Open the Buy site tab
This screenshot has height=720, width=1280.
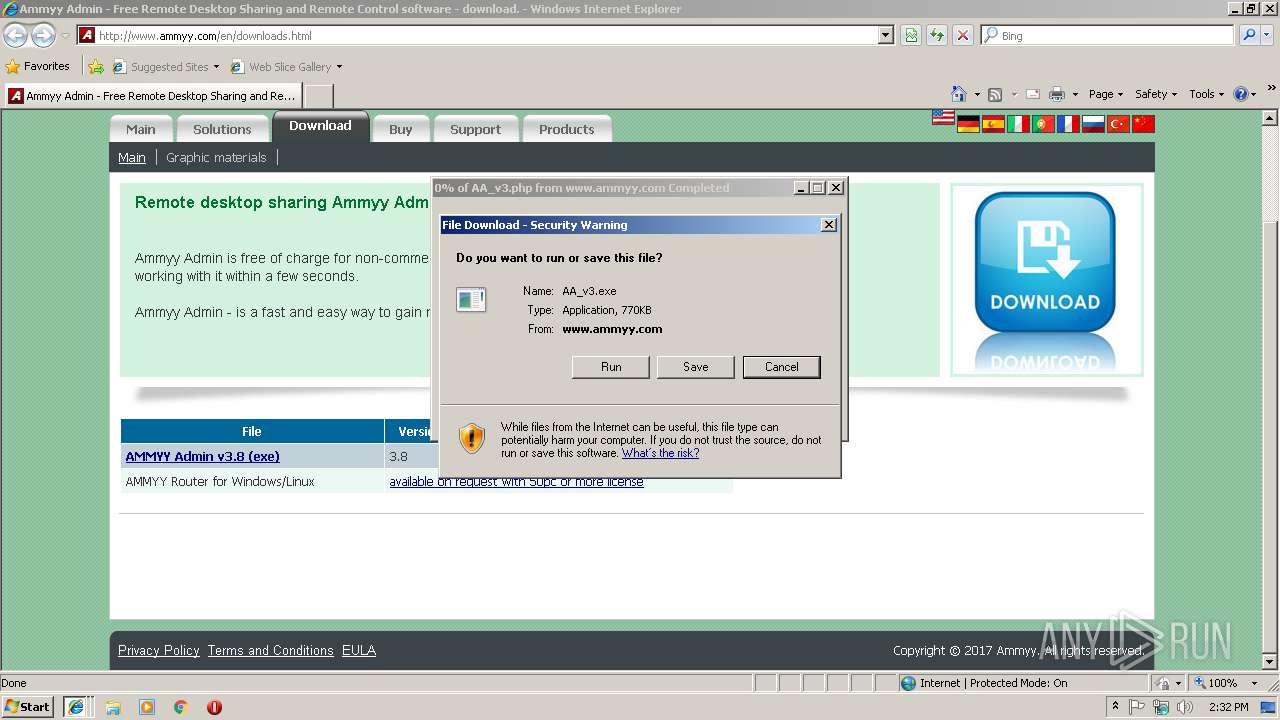(401, 129)
